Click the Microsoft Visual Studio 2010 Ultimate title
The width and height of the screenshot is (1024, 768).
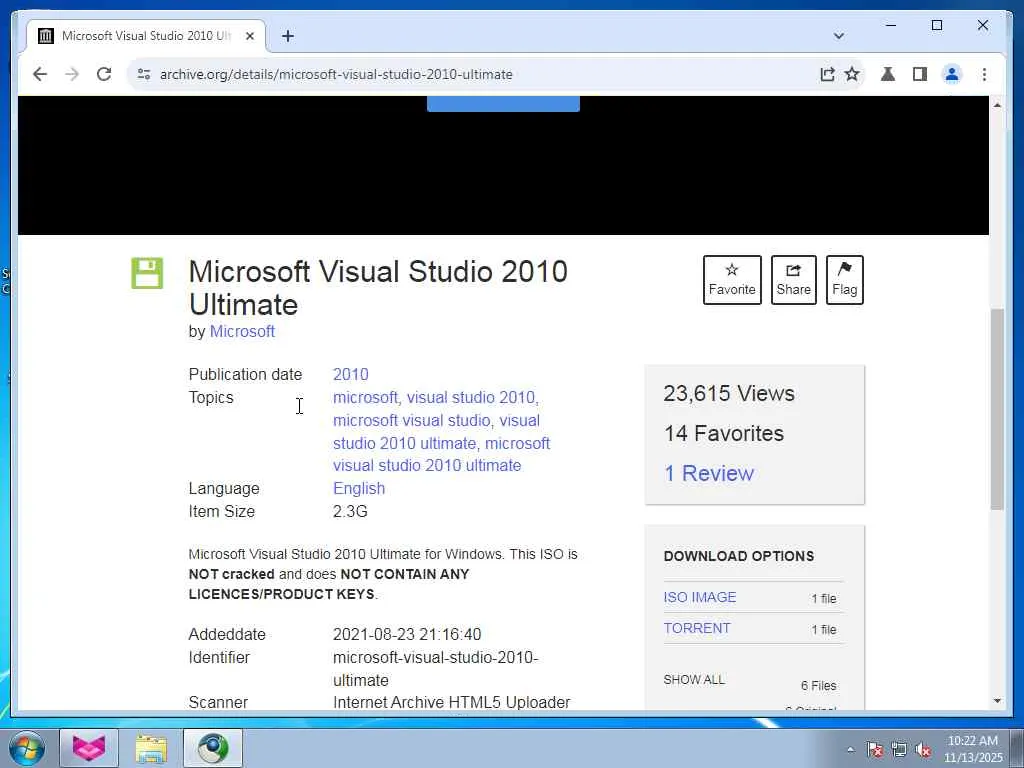(x=378, y=288)
